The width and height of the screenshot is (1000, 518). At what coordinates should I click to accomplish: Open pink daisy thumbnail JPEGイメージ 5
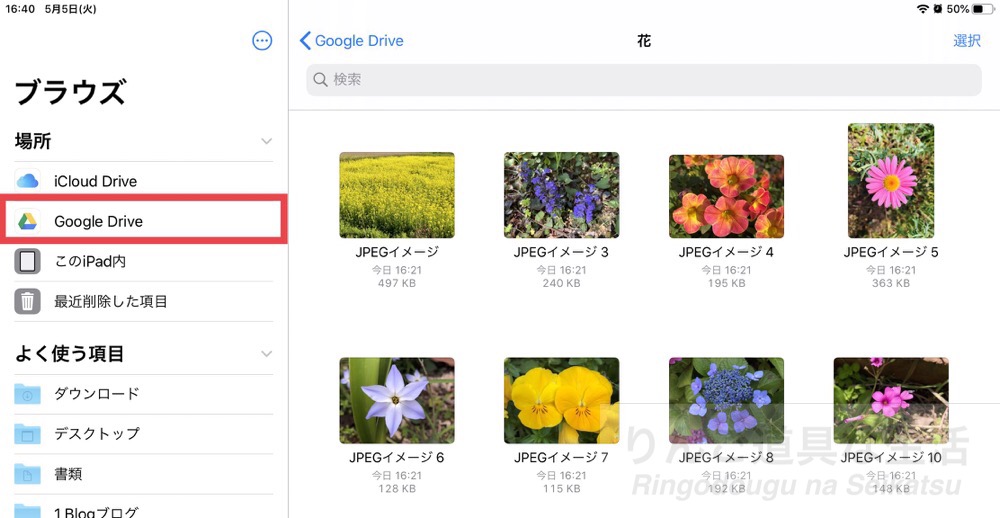[x=891, y=181]
